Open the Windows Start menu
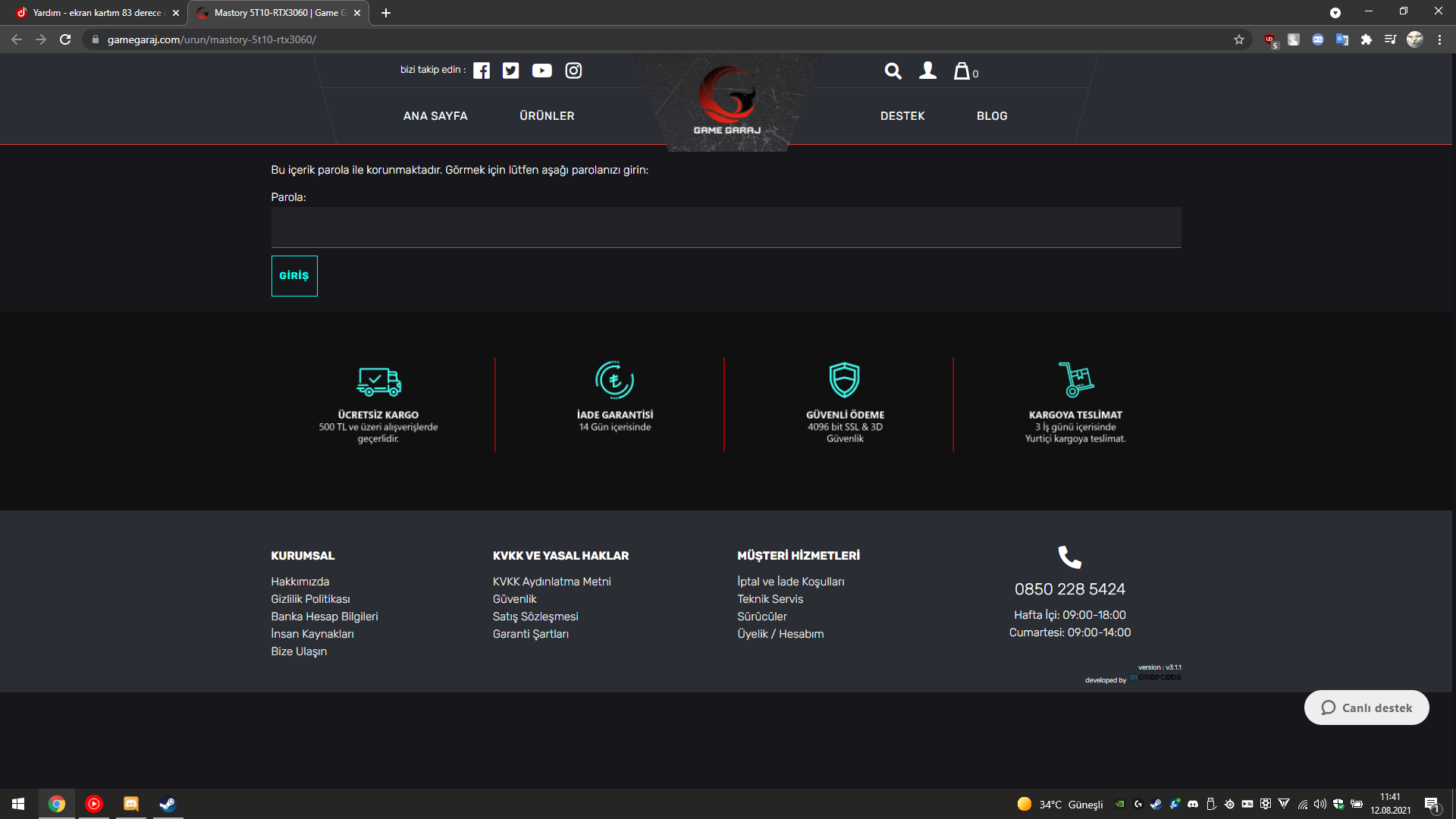This screenshot has width=1456, height=819. [18, 804]
